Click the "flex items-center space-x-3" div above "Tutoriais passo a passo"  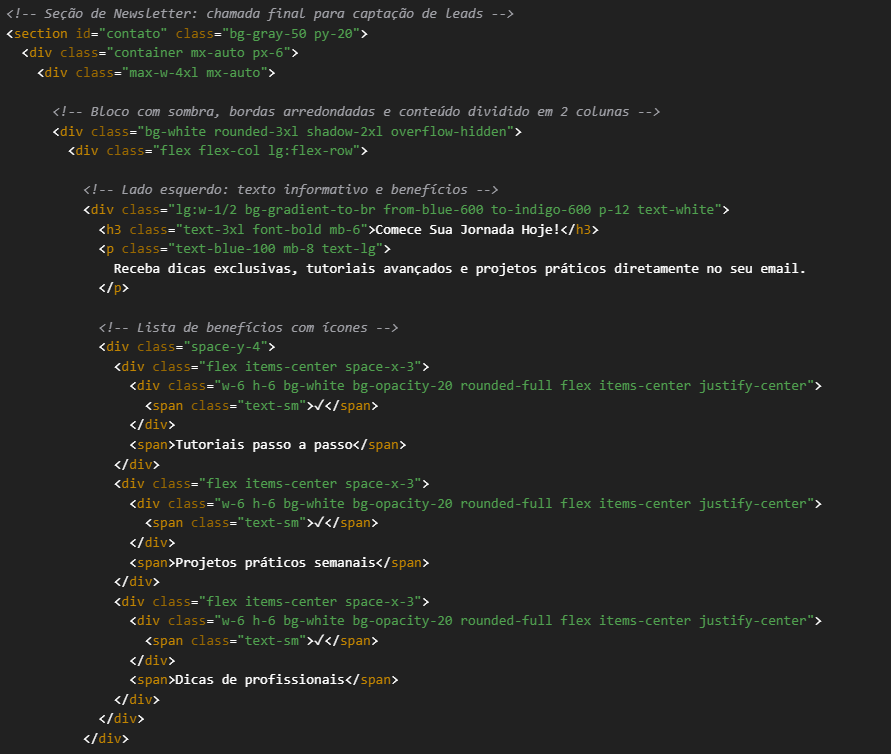pos(272,366)
